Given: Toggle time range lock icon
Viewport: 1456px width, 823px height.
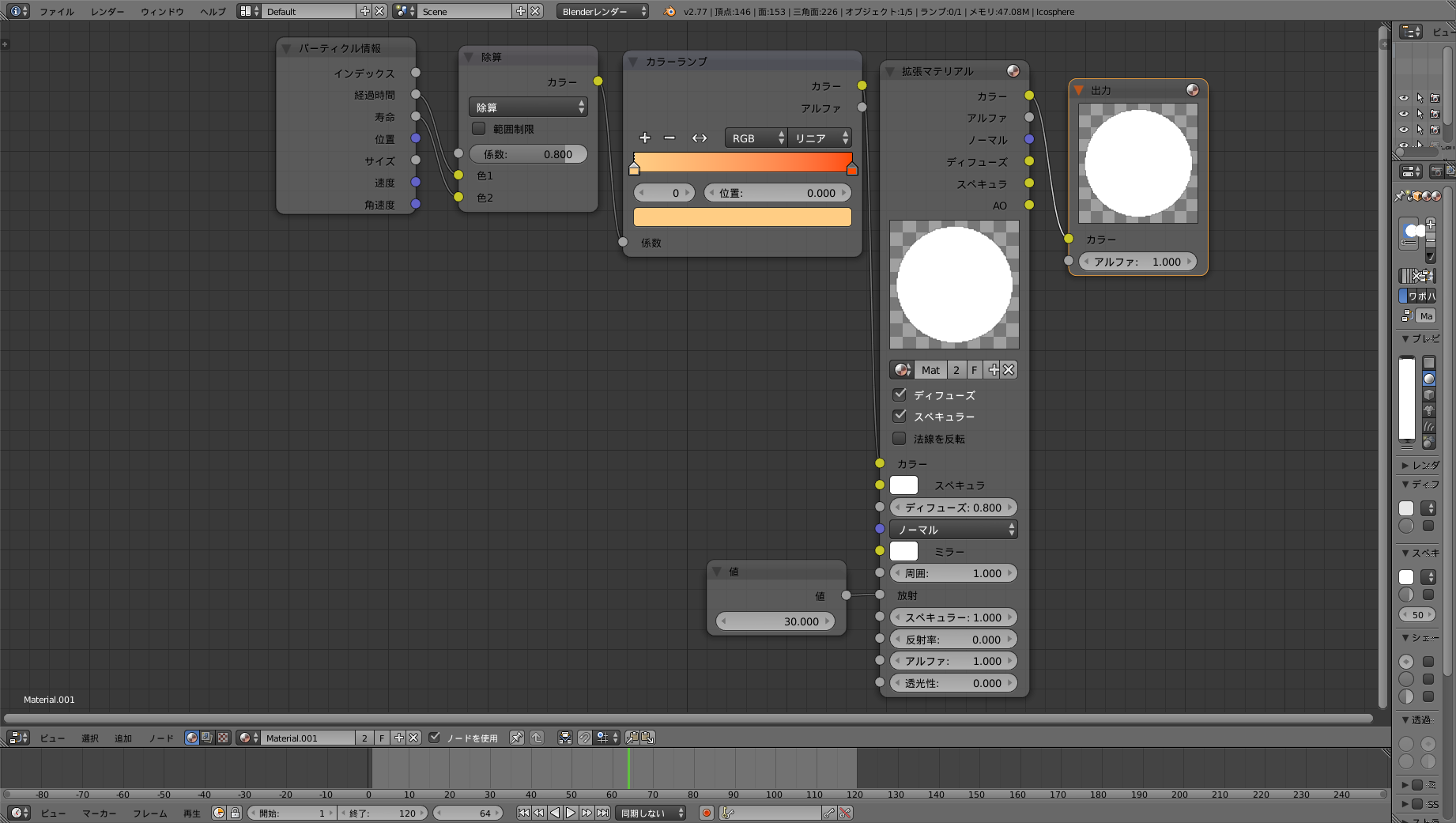Looking at the screenshot, I should tap(235, 813).
